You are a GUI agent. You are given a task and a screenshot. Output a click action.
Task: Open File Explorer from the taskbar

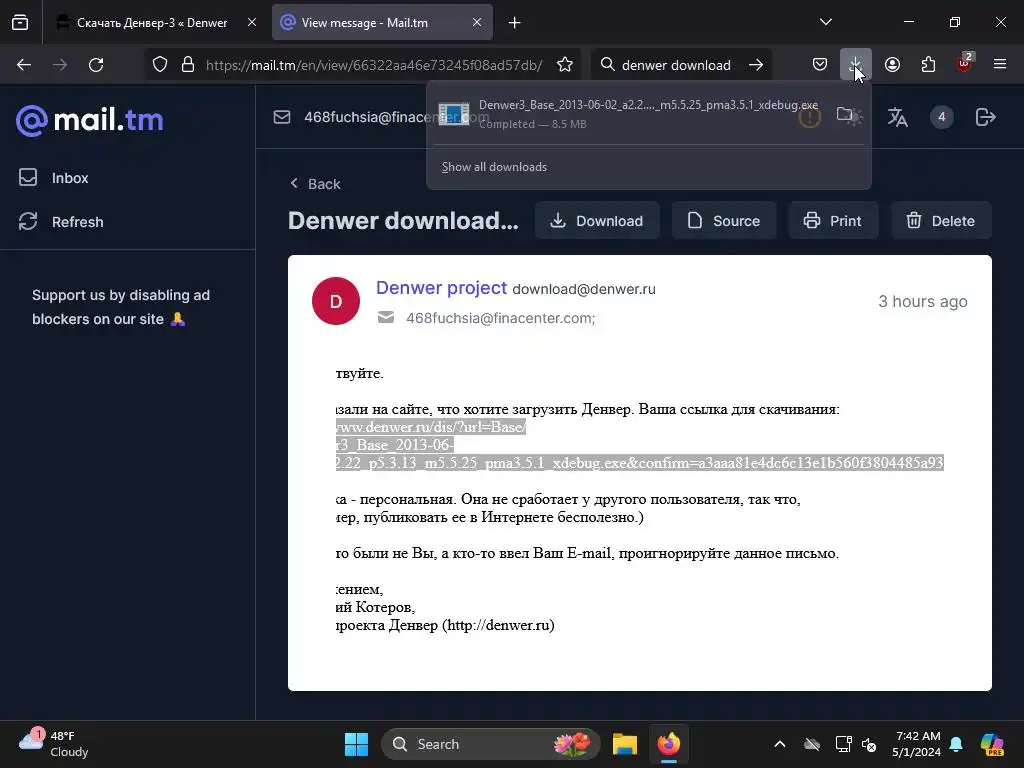click(x=624, y=744)
